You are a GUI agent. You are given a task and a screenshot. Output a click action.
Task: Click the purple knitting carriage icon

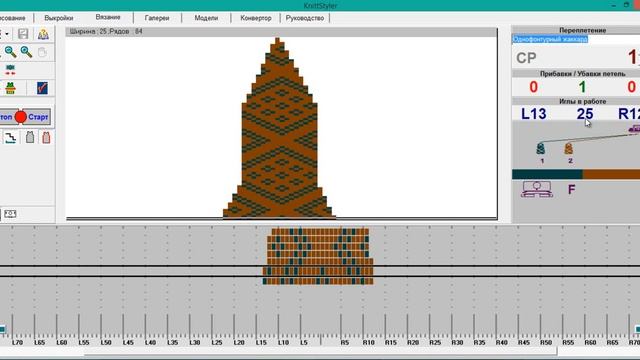537,189
